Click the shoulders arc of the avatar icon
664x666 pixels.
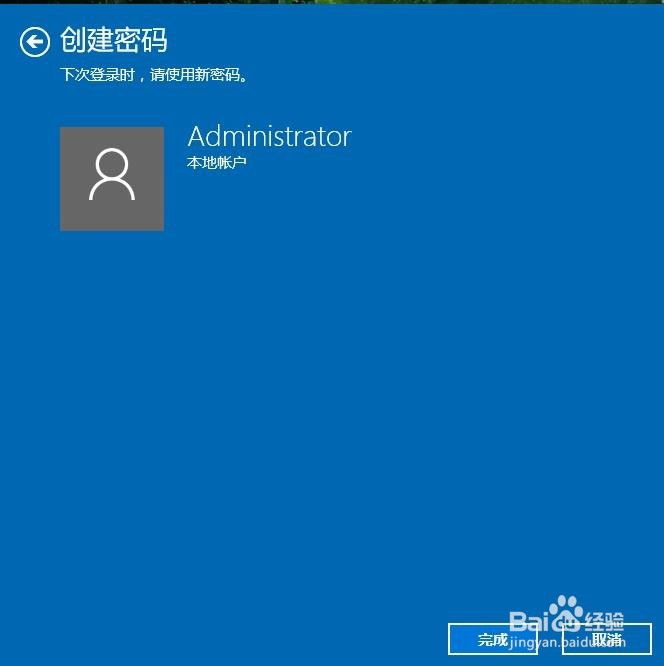tap(112, 189)
